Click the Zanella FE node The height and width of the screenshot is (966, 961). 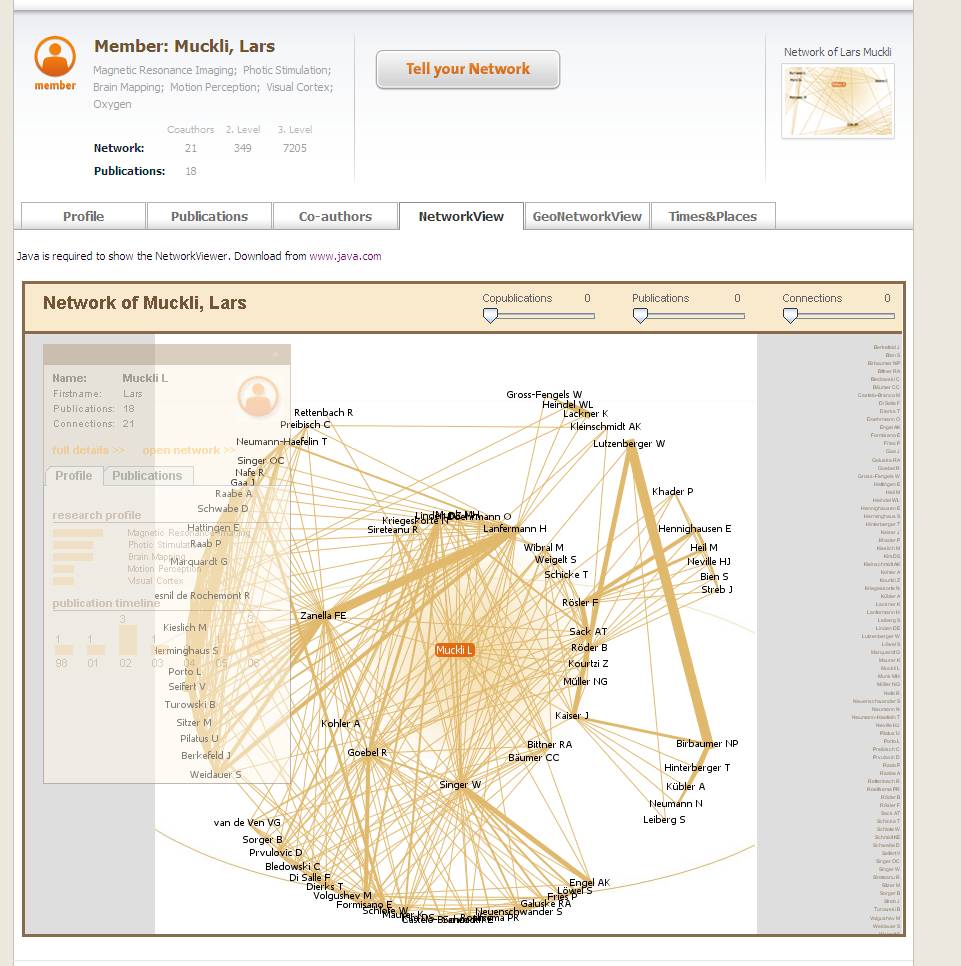323,615
